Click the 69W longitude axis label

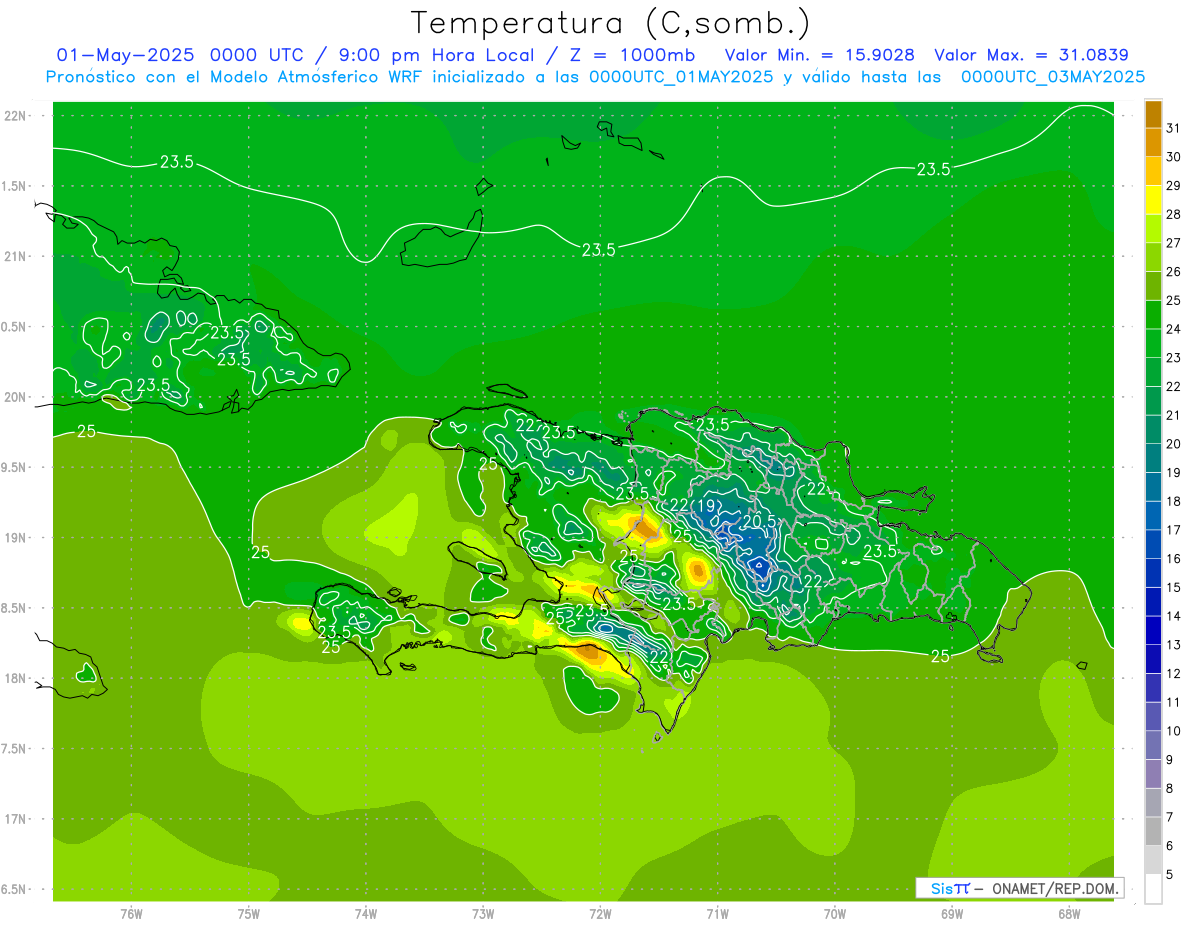pyautogui.click(x=951, y=914)
